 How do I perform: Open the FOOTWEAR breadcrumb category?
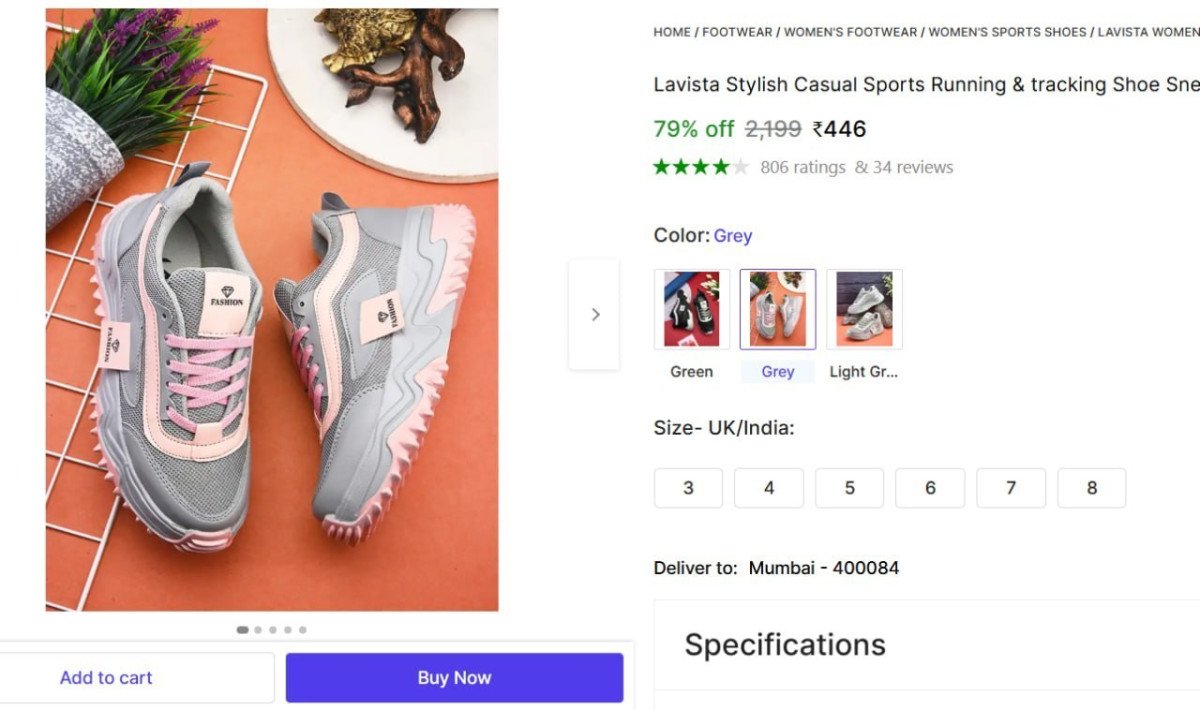tap(737, 31)
